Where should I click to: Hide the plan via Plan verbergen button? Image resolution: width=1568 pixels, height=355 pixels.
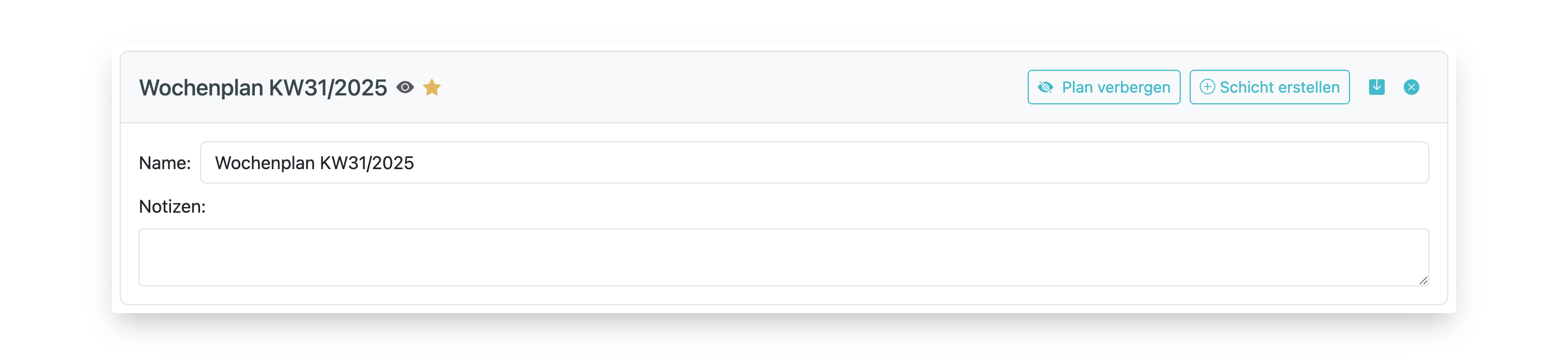tap(1104, 88)
